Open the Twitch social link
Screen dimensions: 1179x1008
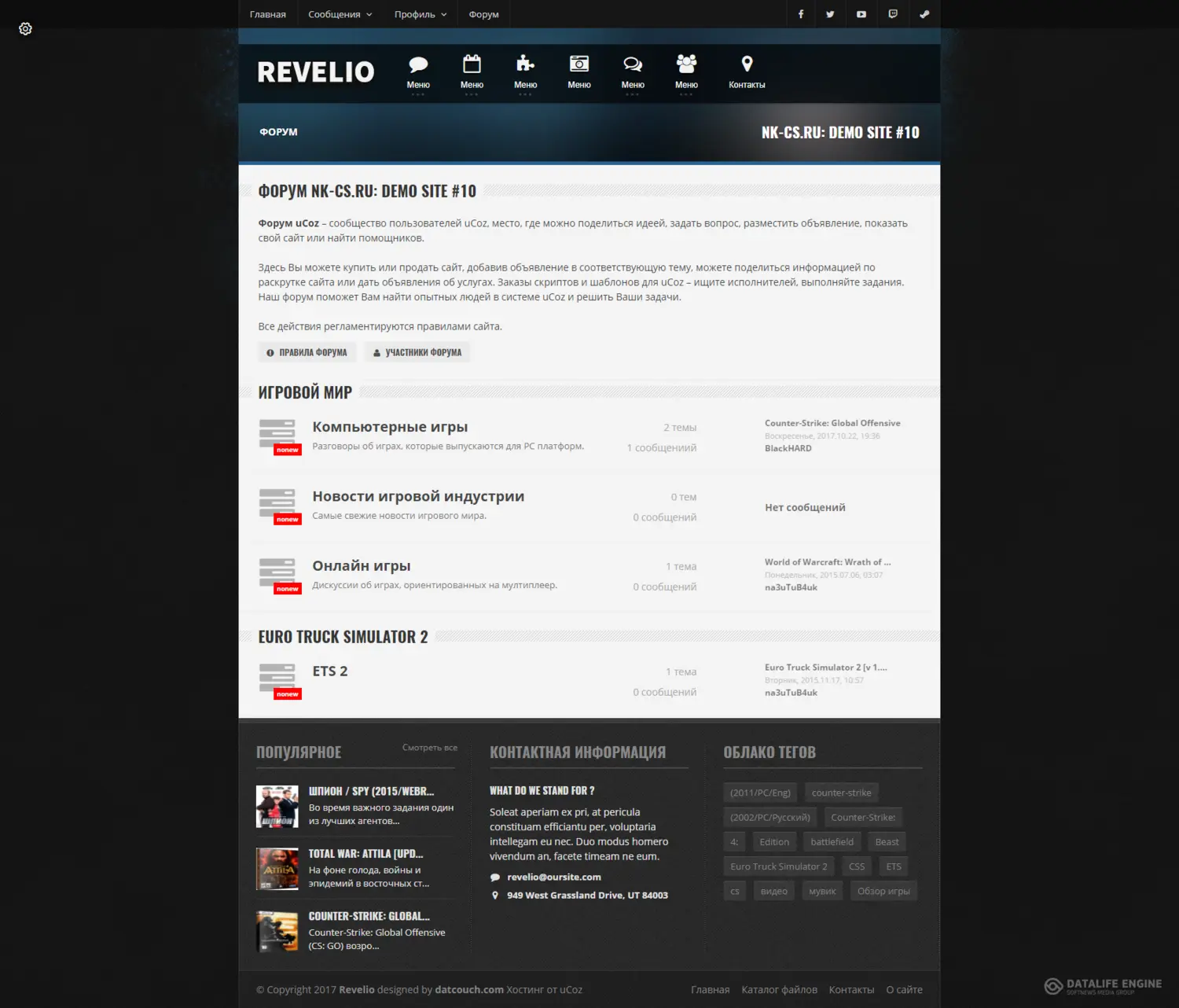pos(893,14)
